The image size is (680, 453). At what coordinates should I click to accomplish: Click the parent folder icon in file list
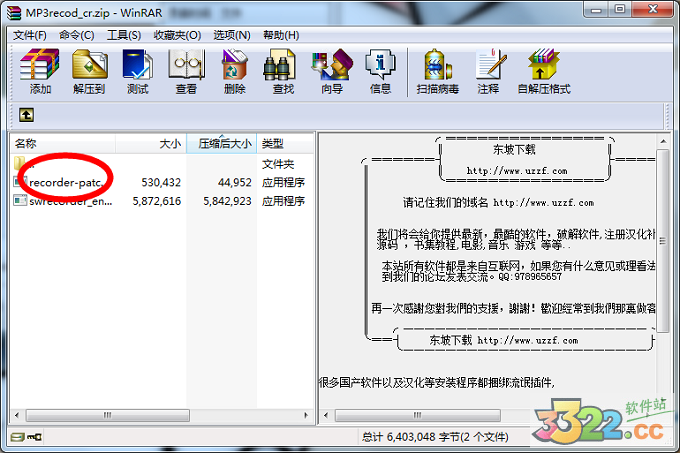click(20, 163)
